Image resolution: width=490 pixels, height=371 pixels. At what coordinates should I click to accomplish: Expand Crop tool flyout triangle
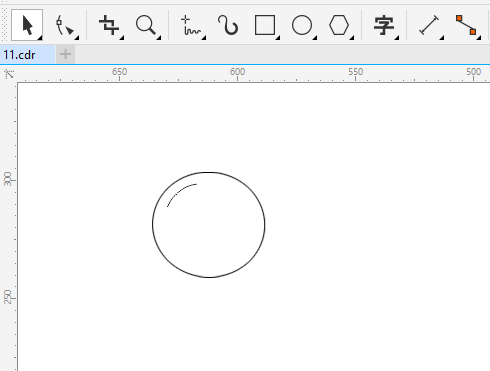[x=122, y=38]
